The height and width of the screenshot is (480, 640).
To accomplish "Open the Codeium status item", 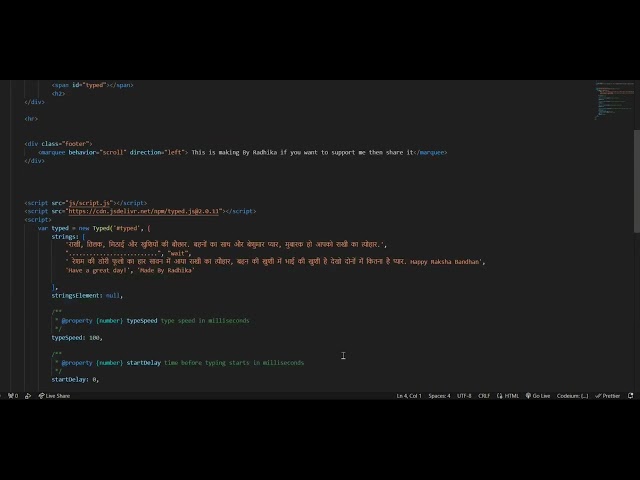I will (x=572, y=396).
